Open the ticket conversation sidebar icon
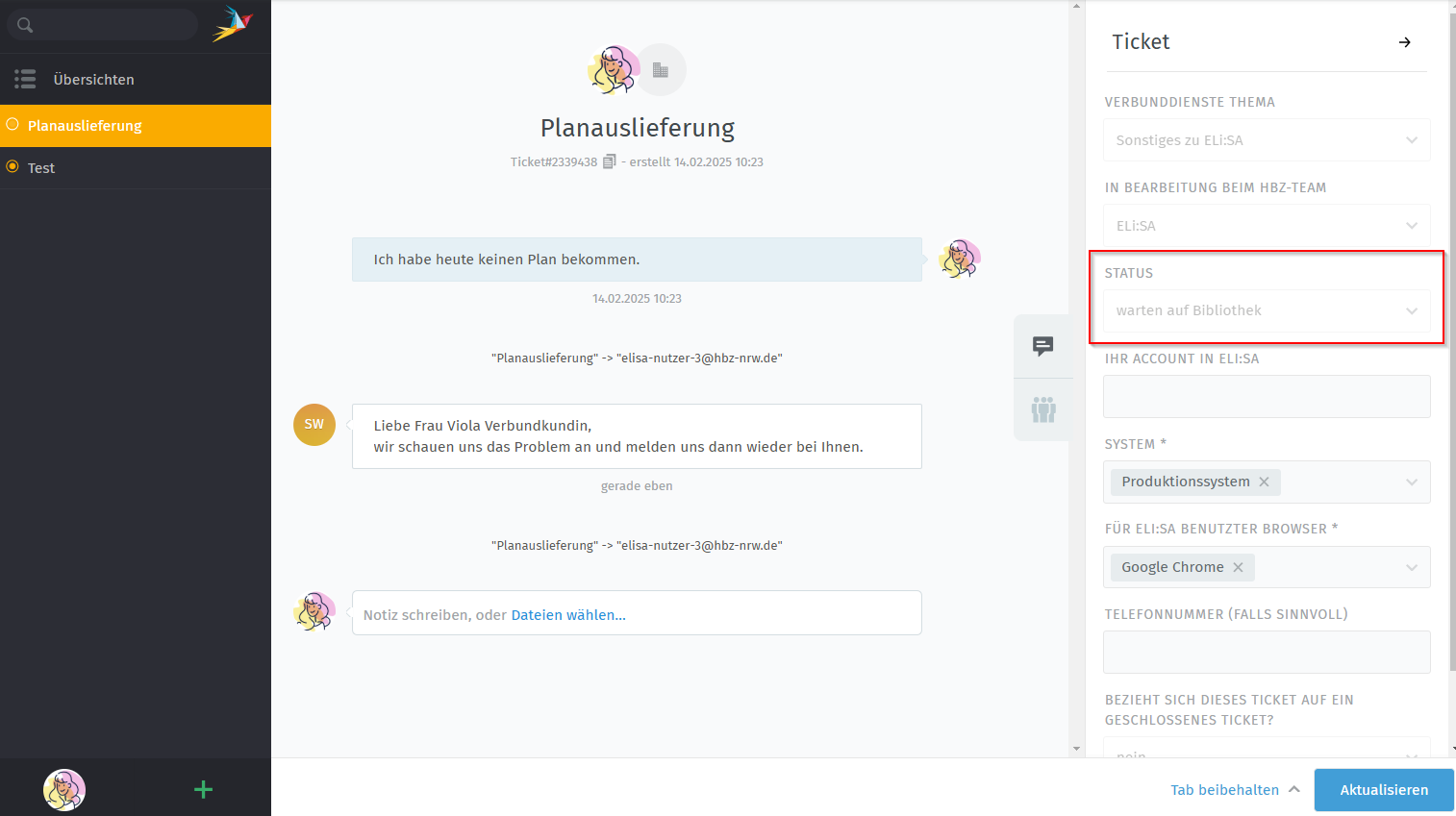This screenshot has height=816, width=1456. point(1042,346)
